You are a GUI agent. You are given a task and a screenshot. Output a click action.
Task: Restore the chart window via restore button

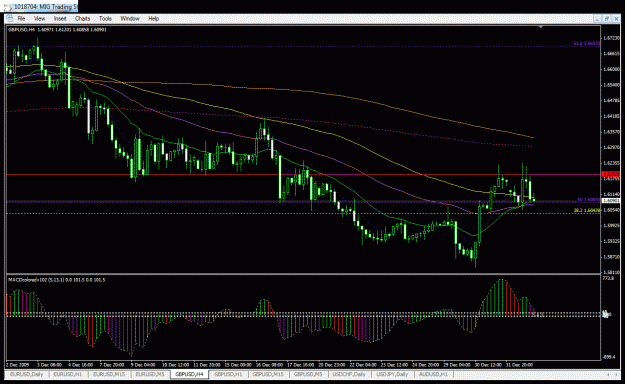(x=606, y=19)
